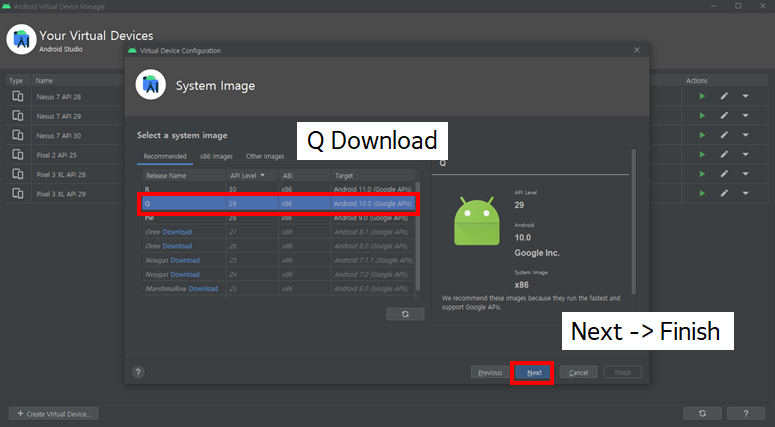
Task: Refresh the AVD Manager device list
Action: pyautogui.click(x=702, y=414)
